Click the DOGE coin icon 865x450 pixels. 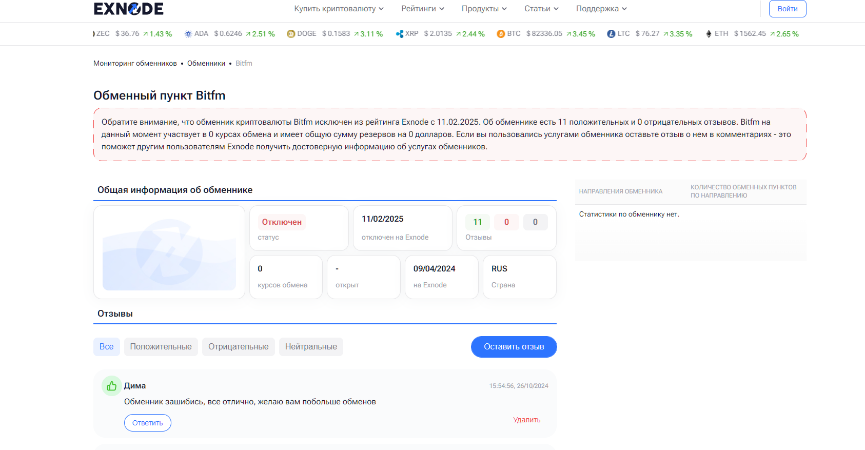point(291,34)
